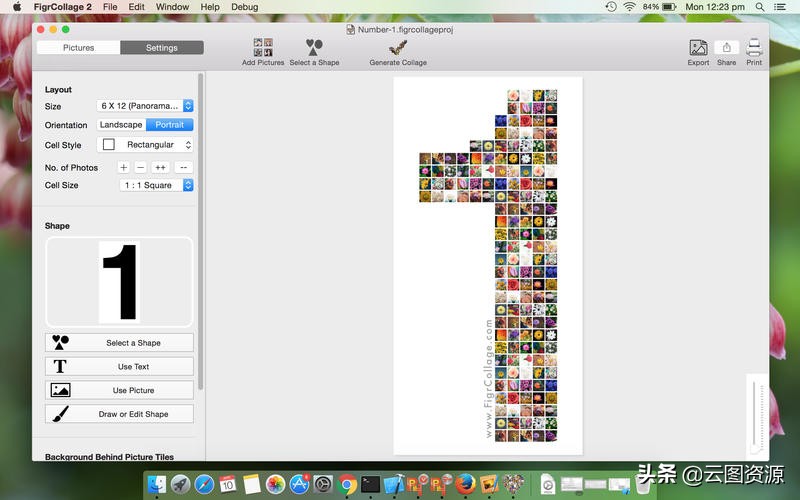Click the Add Pictures toolbar icon
The height and width of the screenshot is (500, 800).
(x=263, y=47)
